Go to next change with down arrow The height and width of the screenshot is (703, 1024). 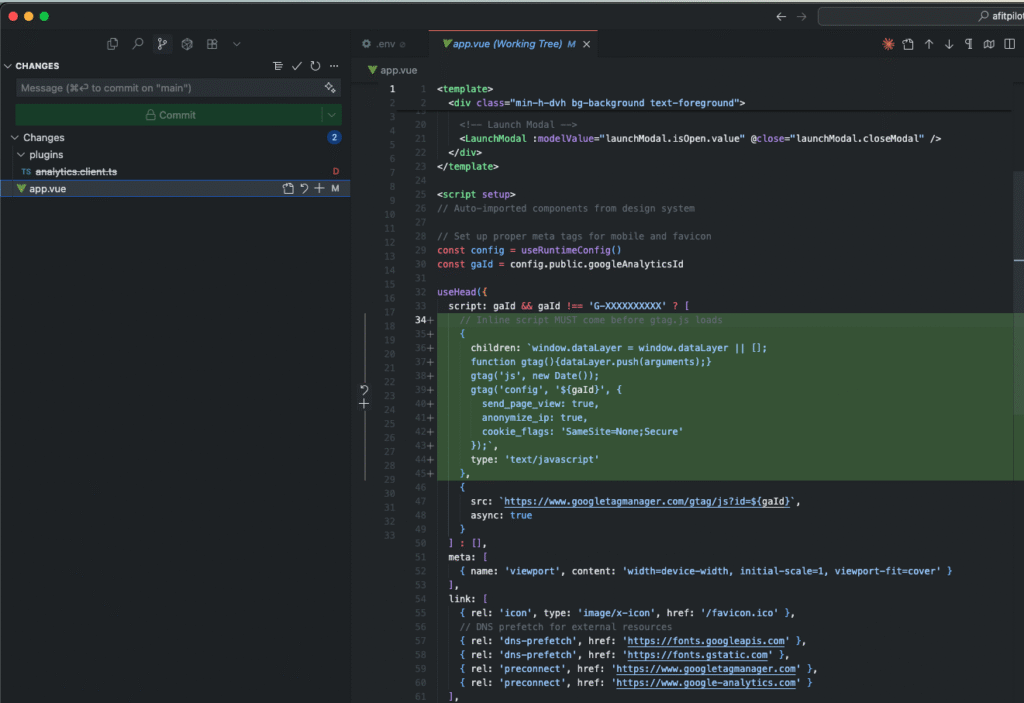coord(949,44)
